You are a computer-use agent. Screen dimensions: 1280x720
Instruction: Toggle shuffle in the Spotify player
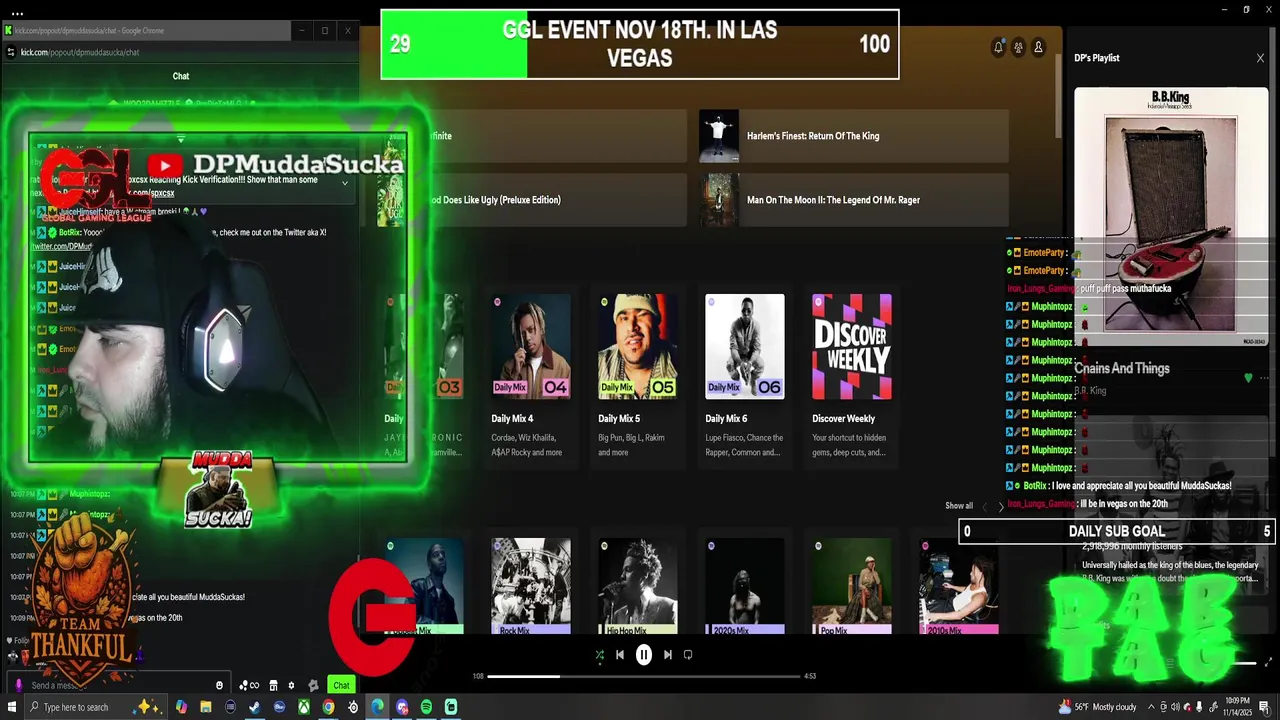coord(599,655)
